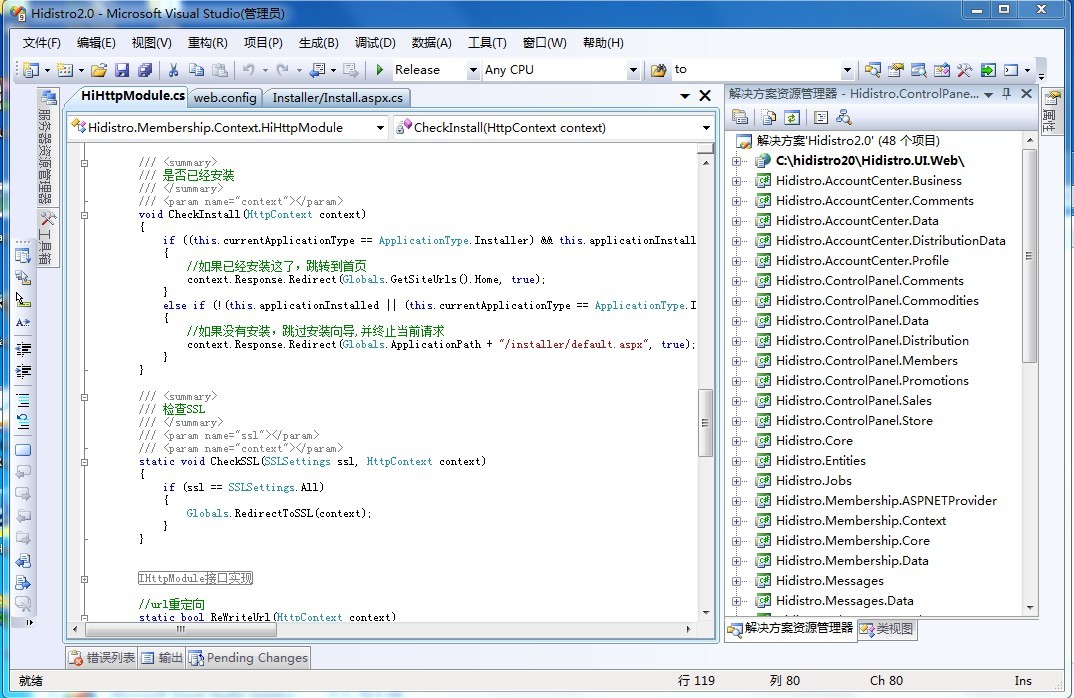Click the Increase Indent icon
Screen dimensions: 1074x698
(x=23, y=372)
